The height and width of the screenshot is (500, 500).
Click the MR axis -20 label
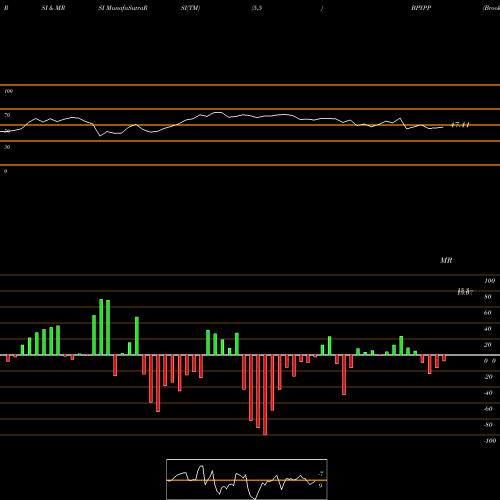click(x=488, y=377)
